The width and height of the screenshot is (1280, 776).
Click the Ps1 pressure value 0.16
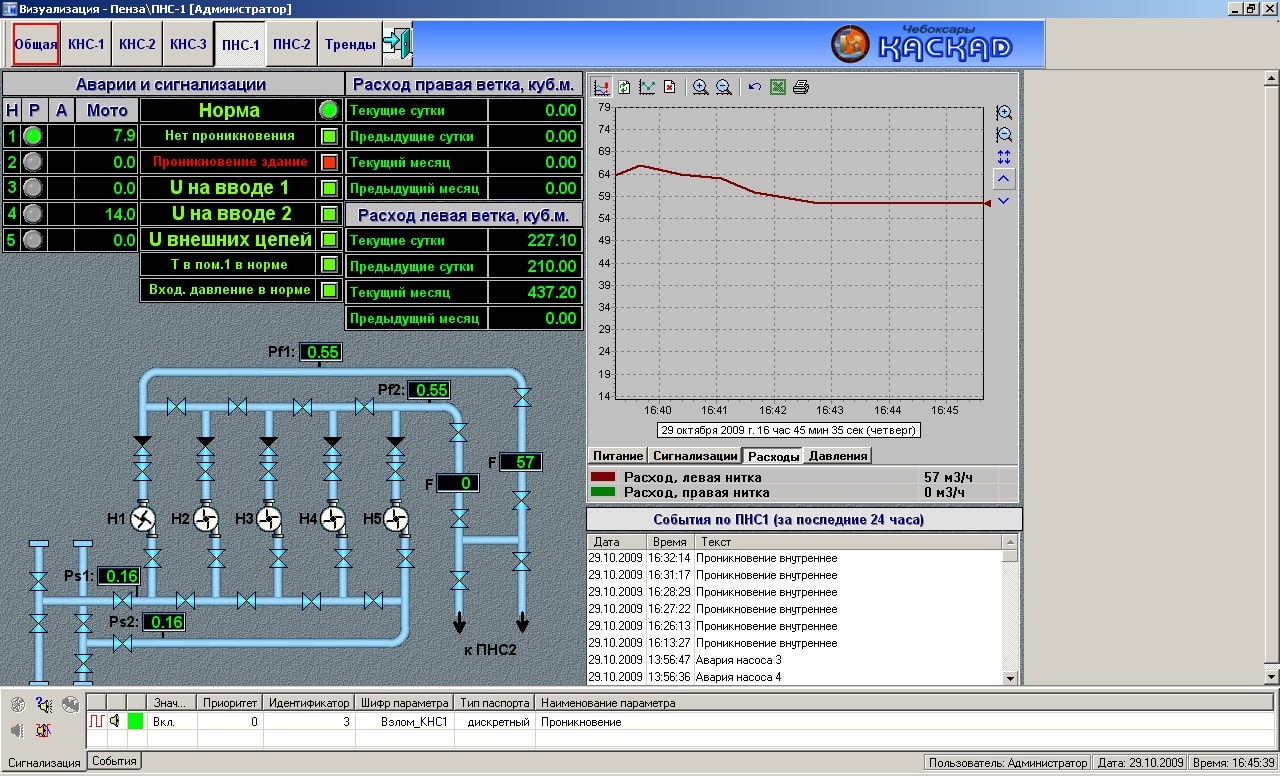(120, 576)
